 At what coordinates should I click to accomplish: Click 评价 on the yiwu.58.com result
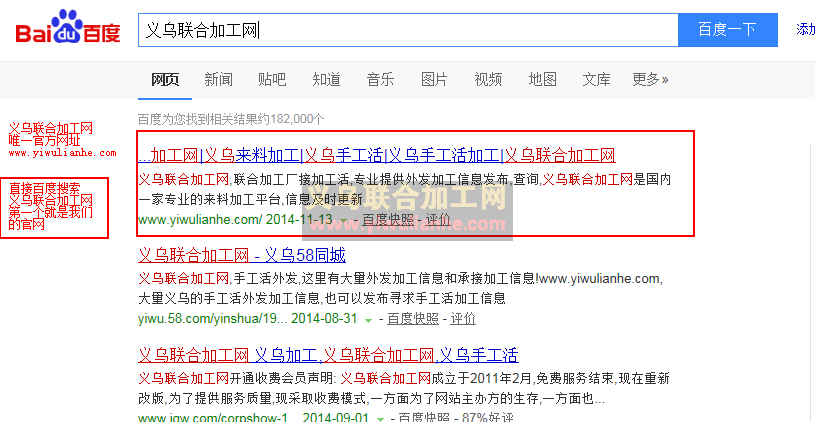point(463,319)
